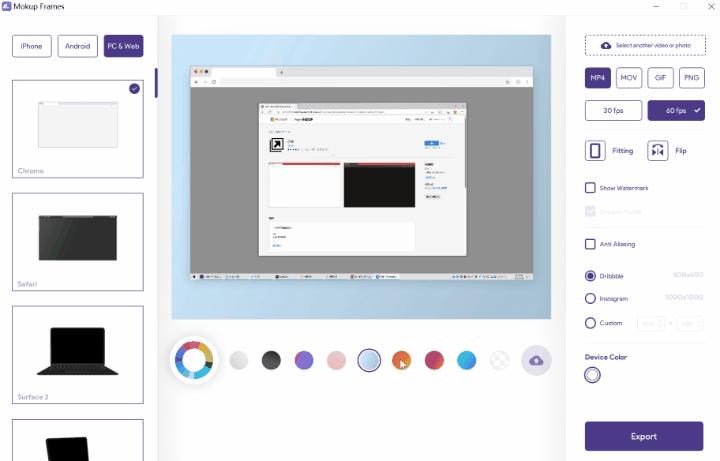Choose the Surface 2 laptop frame
Viewport: 720px width, 461px height.
coord(78,355)
